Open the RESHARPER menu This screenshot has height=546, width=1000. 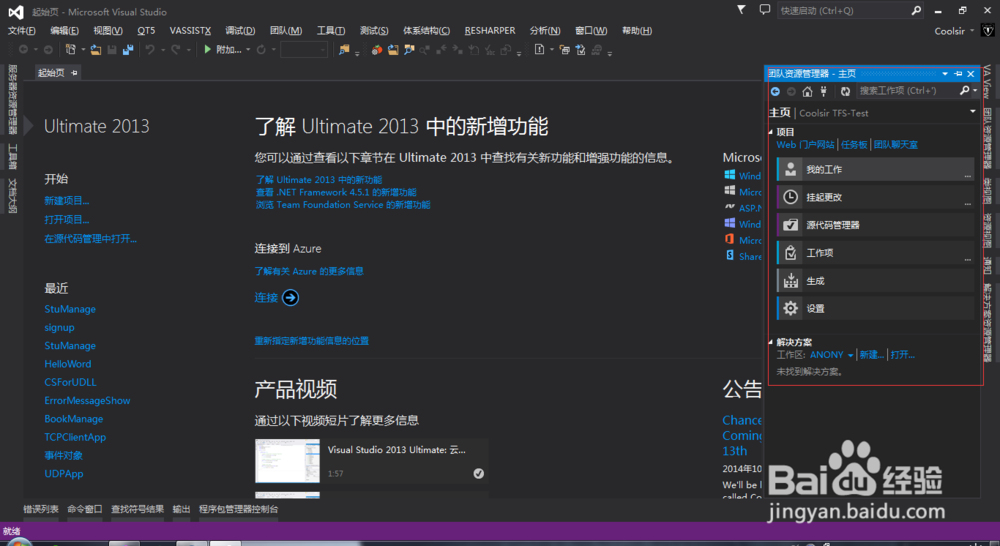pos(490,31)
